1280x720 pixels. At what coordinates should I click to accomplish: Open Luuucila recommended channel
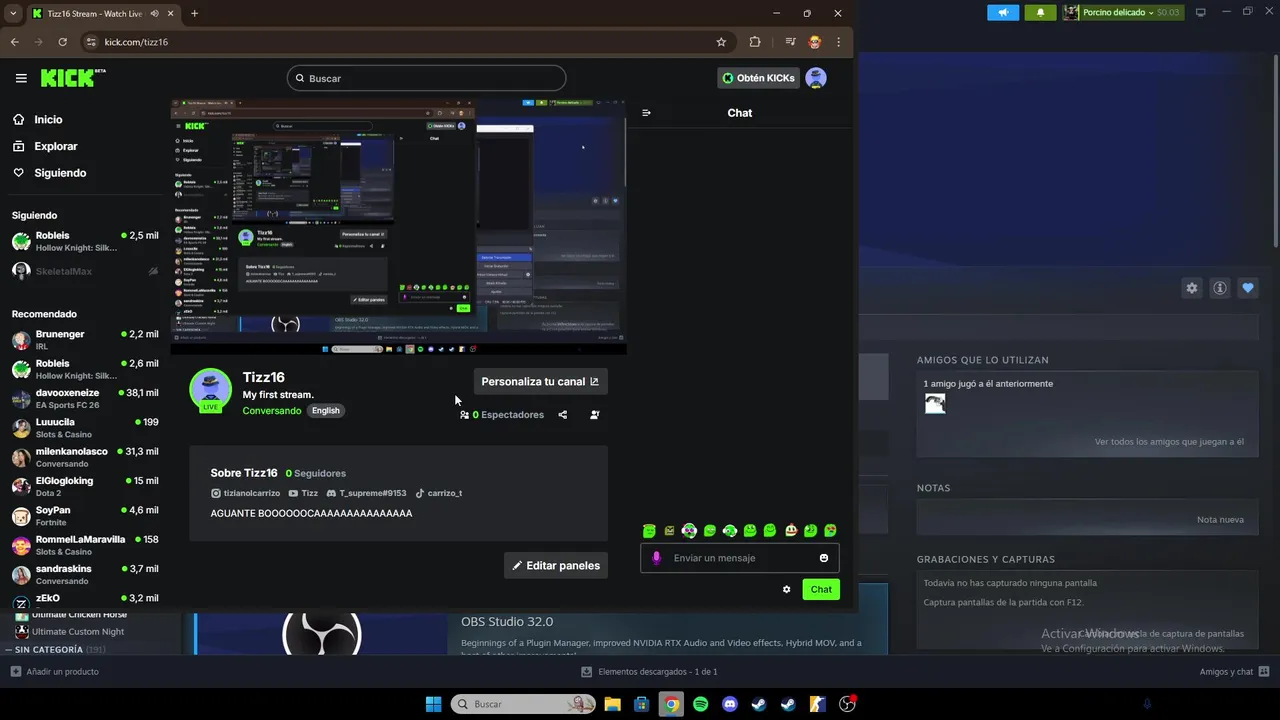point(85,428)
